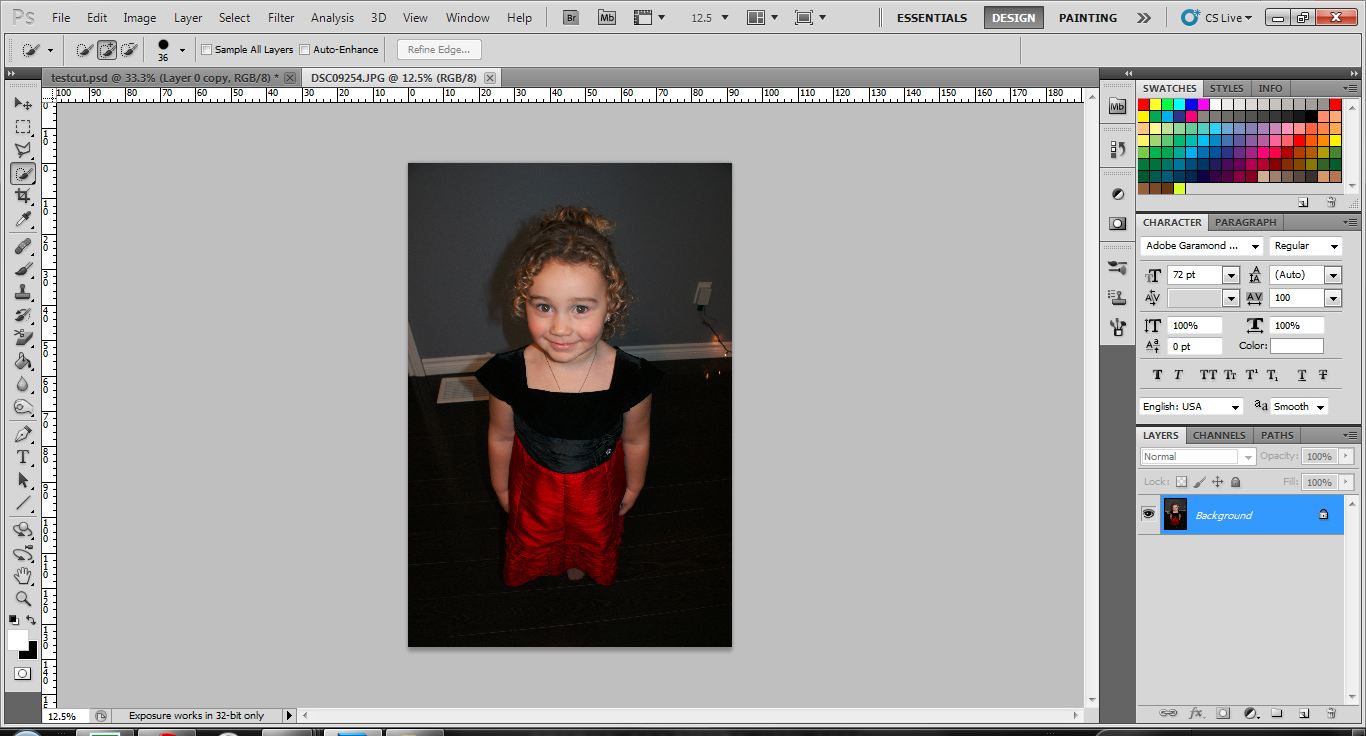The width and height of the screenshot is (1366, 736).
Task: Open the text Color swatch
Action: (1296, 346)
